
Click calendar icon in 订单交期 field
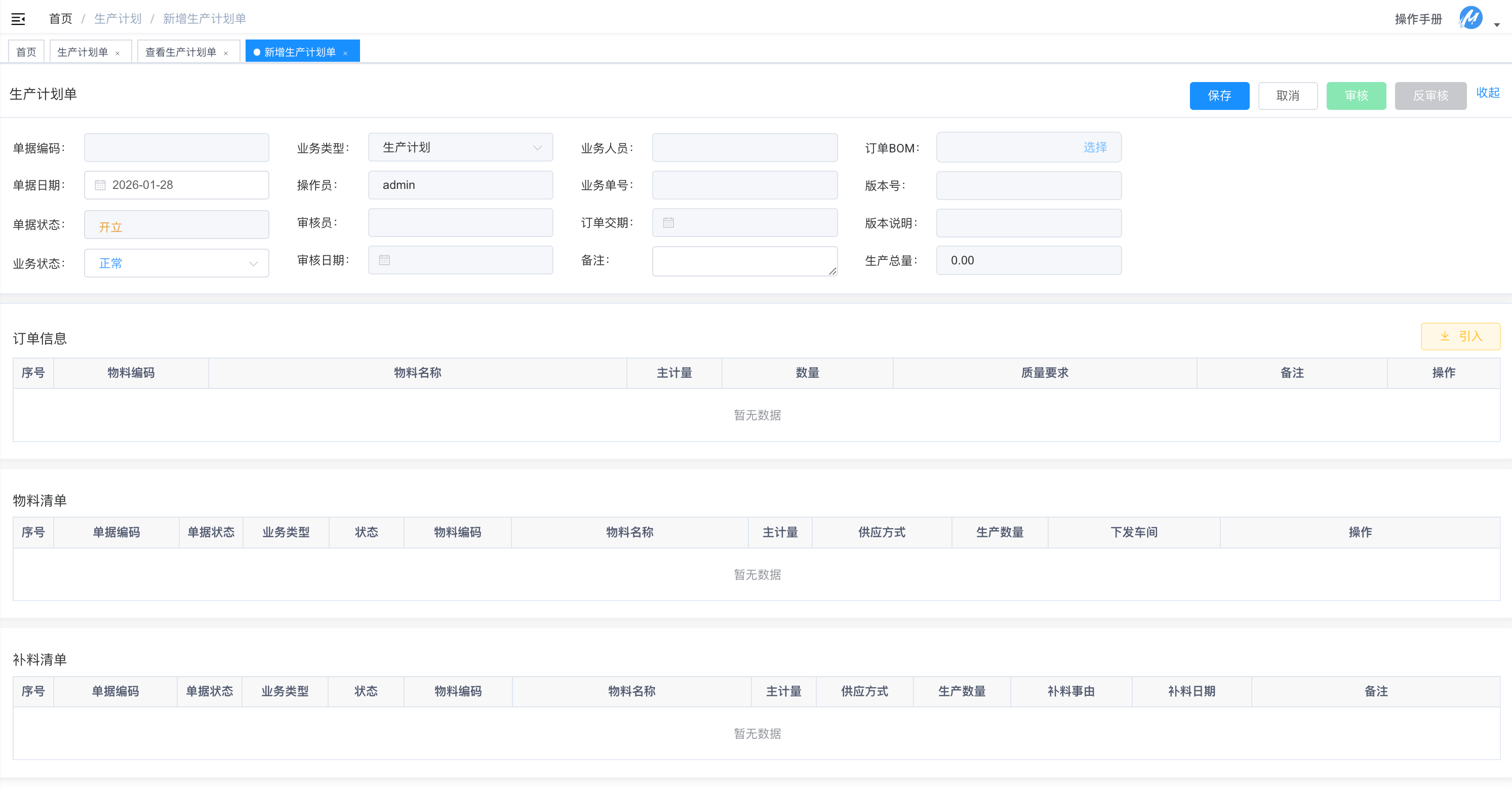point(668,222)
